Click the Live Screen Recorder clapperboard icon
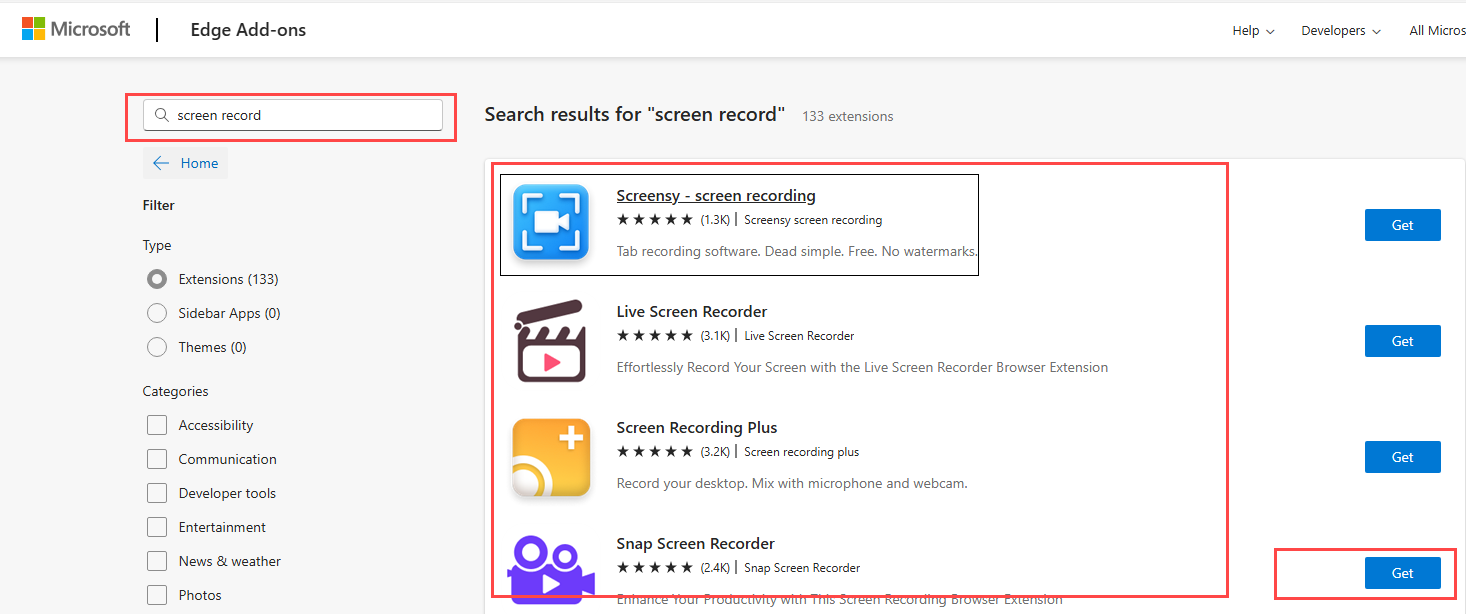This screenshot has width=1466, height=614. coord(549,340)
